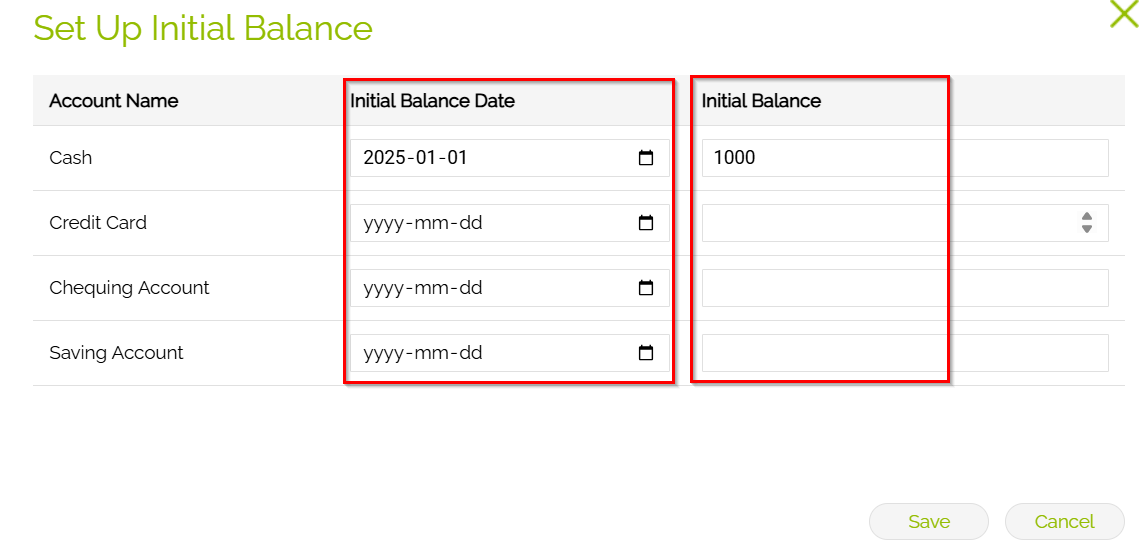Click the Initial Balance column header
The width and height of the screenshot is (1145, 545).
(761, 100)
